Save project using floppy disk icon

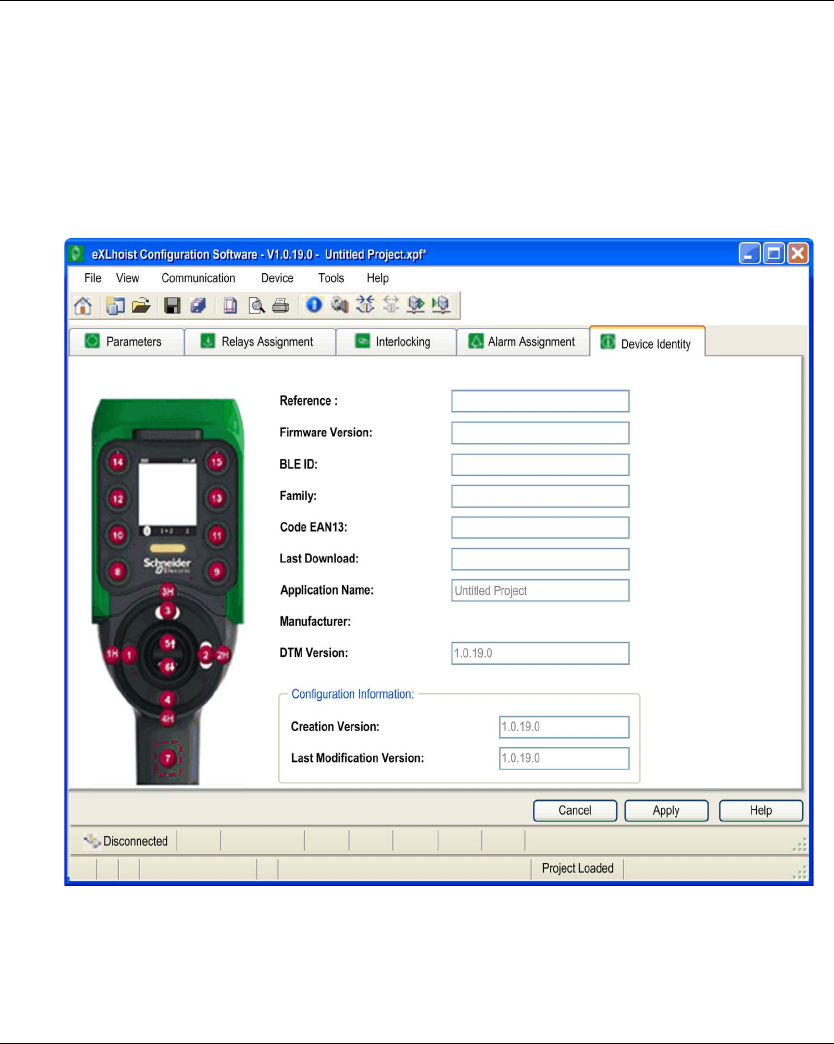coord(172,306)
